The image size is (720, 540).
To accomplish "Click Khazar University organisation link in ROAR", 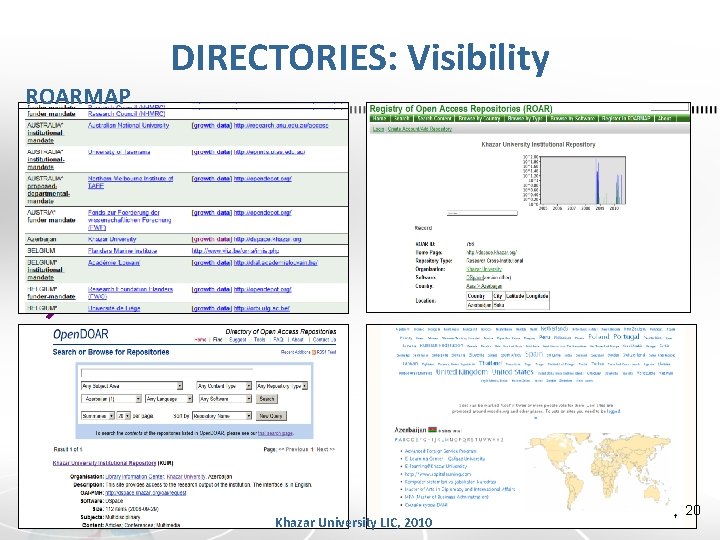I will pyautogui.click(x=484, y=269).
